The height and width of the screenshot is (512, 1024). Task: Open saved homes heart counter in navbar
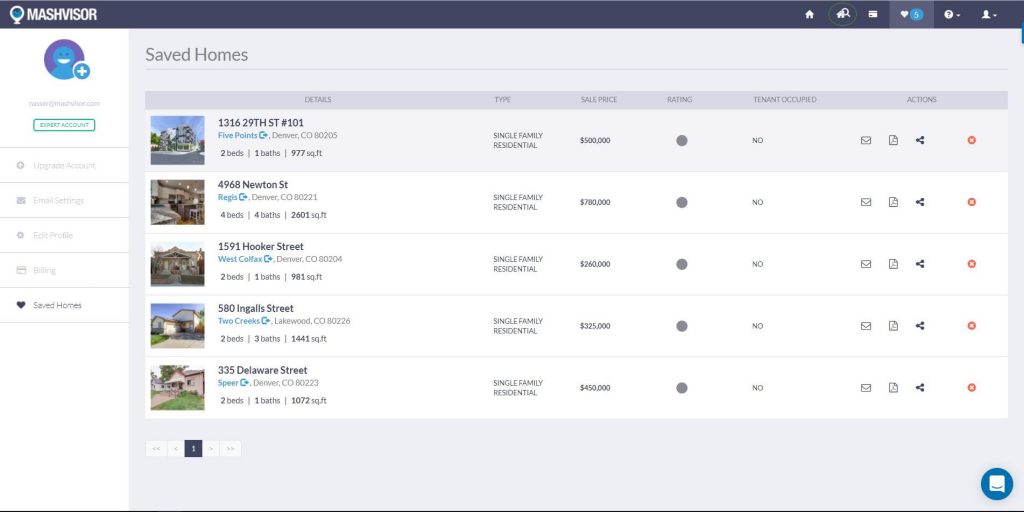point(911,14)
